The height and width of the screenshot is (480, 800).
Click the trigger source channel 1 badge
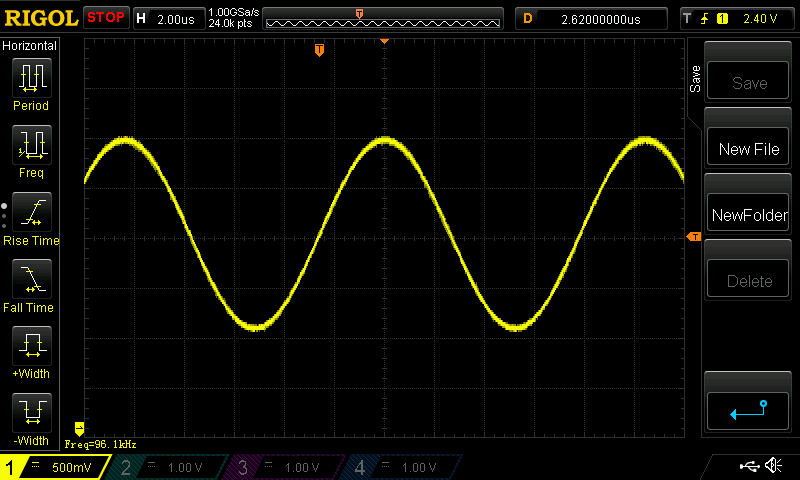722,19
